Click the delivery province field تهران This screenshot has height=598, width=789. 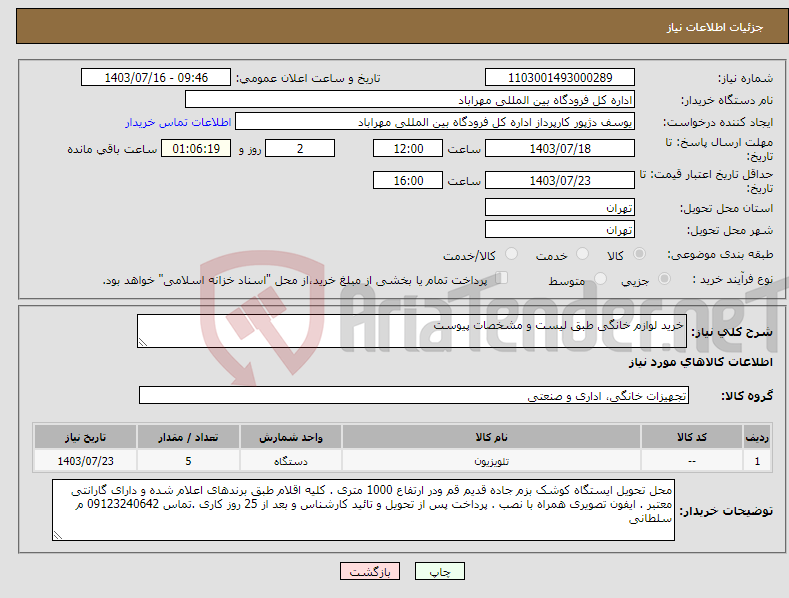pyautogui.click(x=560, y=207)
